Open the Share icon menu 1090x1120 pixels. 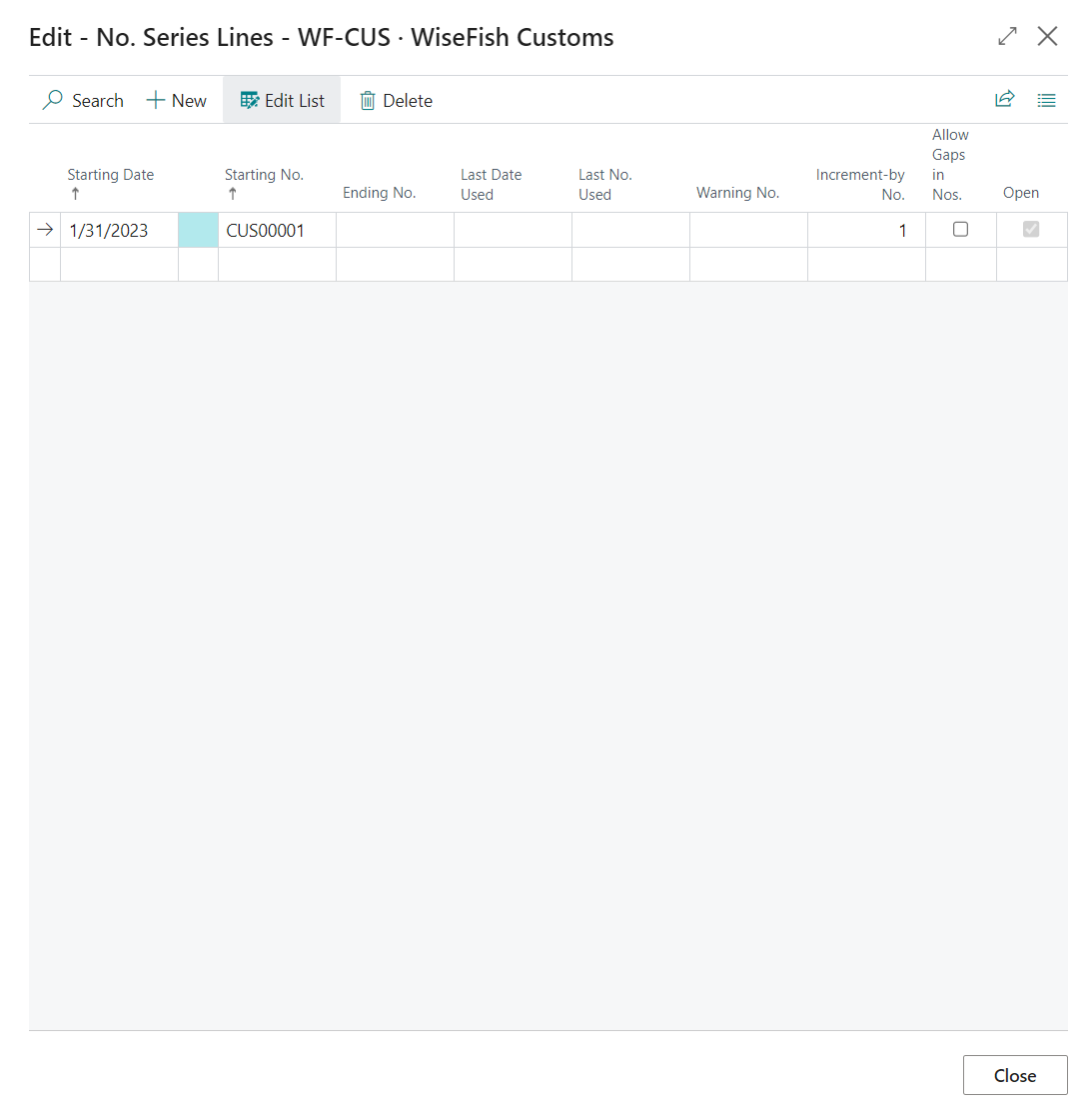(1004, 100)
